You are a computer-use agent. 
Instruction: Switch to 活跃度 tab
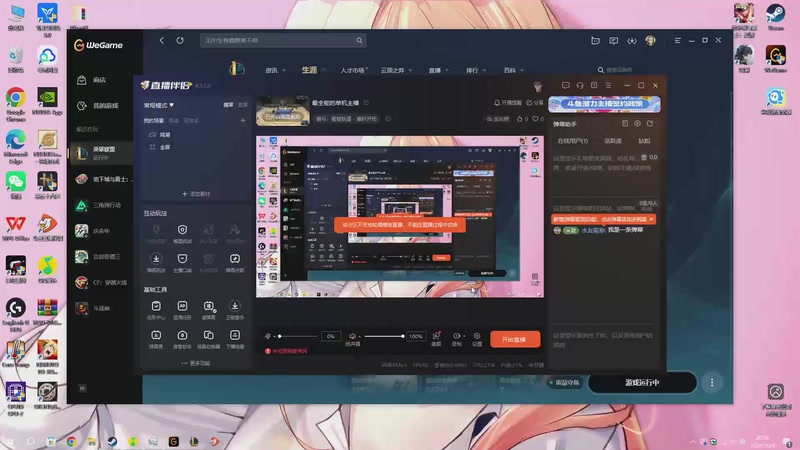tap(613, 141)
